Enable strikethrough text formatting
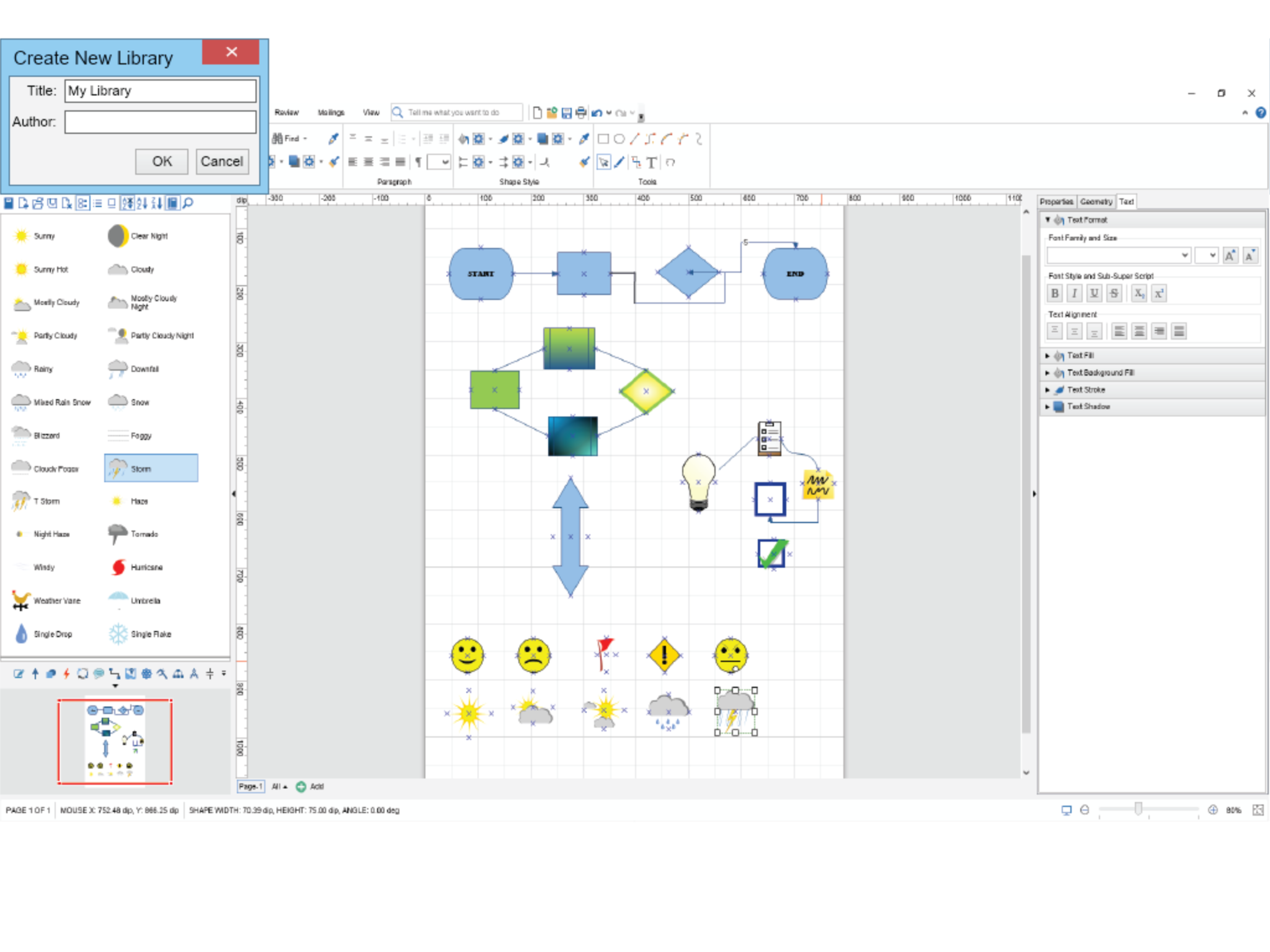 1114,293
